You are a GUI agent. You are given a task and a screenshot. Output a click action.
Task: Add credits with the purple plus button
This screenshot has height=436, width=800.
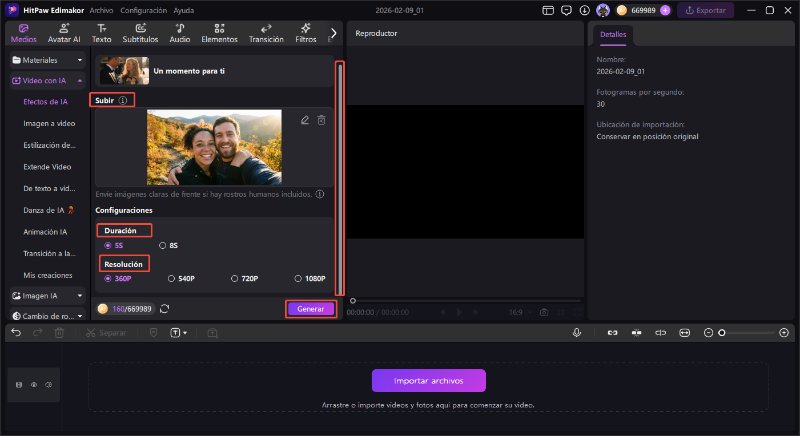[665, 10]
